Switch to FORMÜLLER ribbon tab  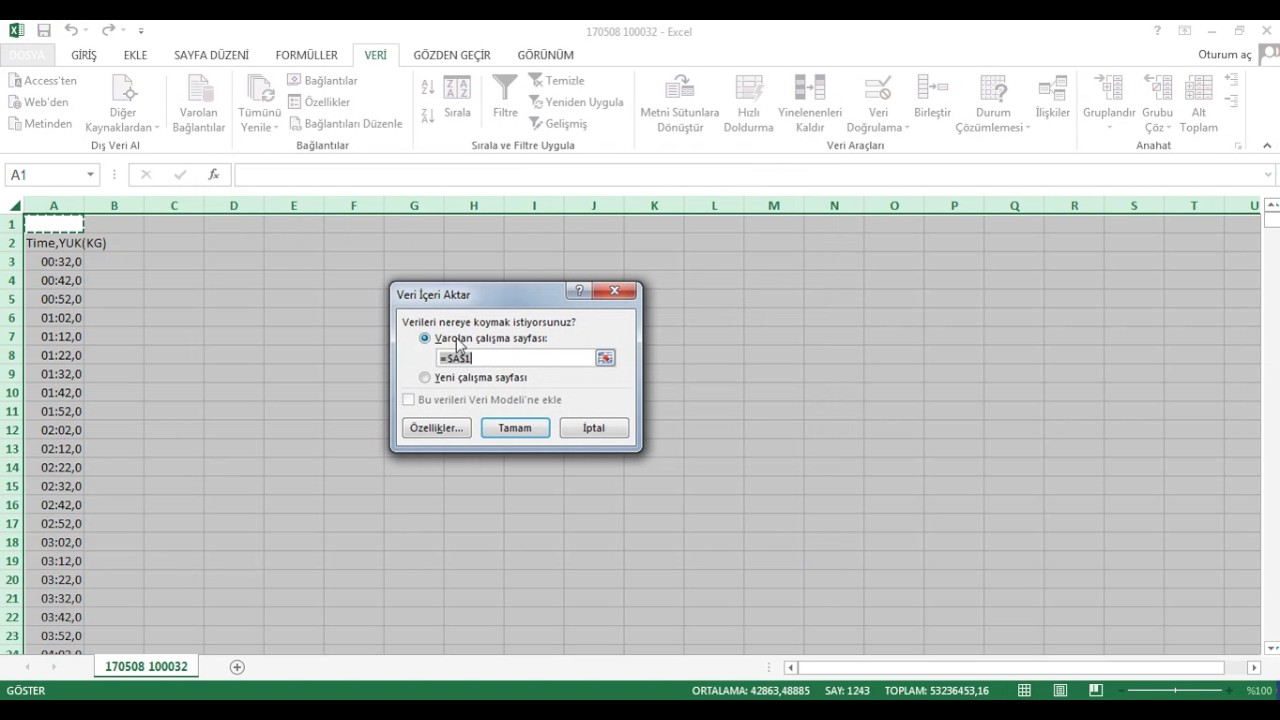coord(307,55)
